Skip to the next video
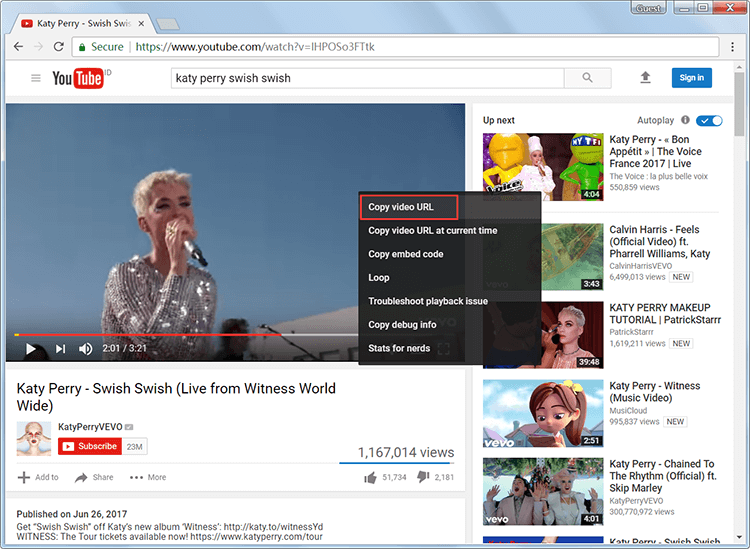The height and width of the screenshot is (549, 750). (60, 349)
